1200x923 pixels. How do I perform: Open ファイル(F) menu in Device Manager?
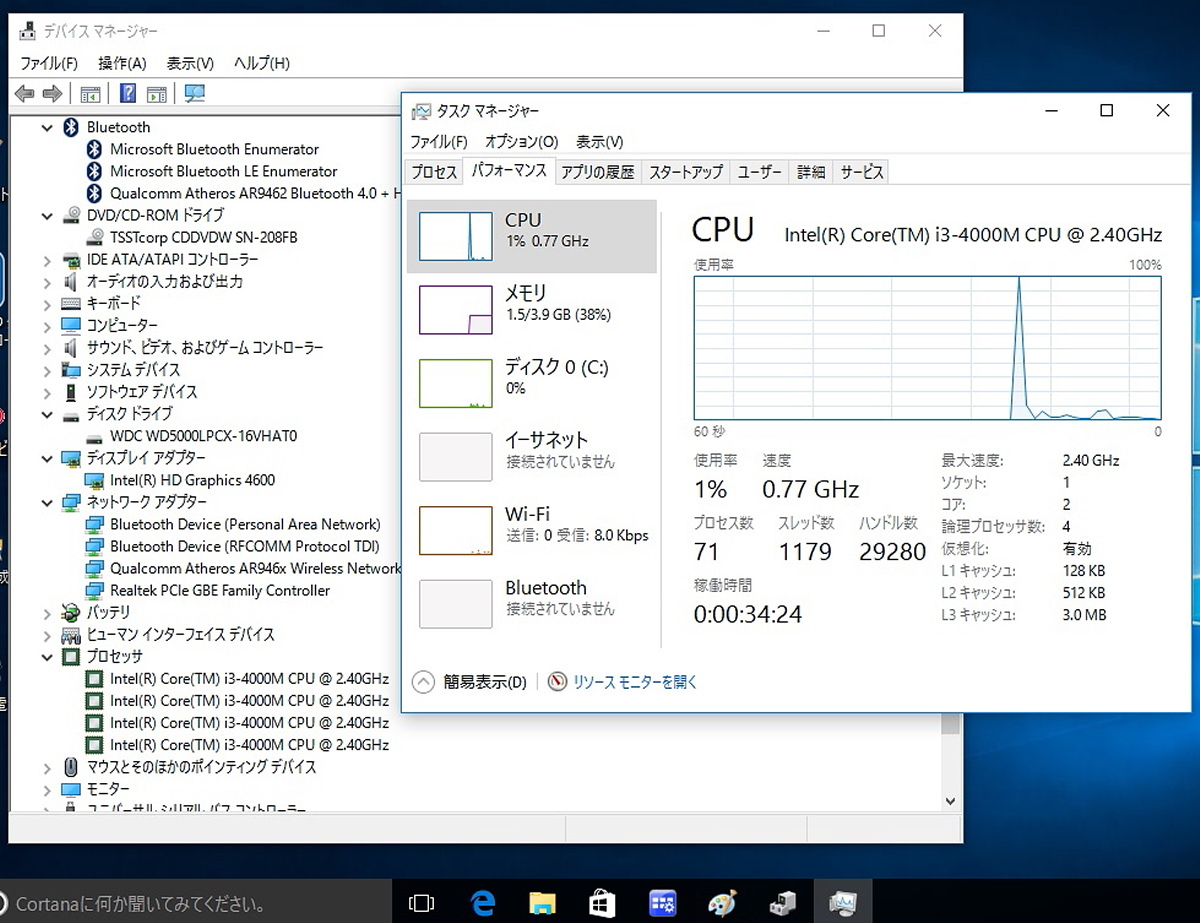tap(49, 63)
